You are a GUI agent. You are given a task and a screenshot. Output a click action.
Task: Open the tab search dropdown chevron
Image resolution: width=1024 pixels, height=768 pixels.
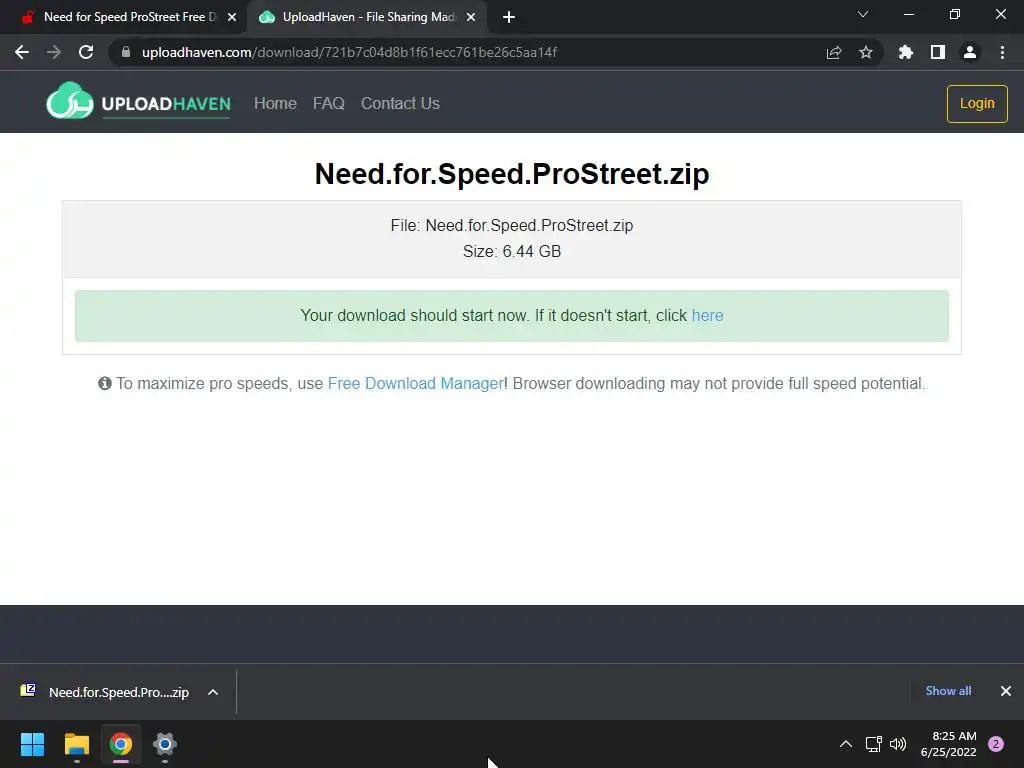(x=863, y=14)
